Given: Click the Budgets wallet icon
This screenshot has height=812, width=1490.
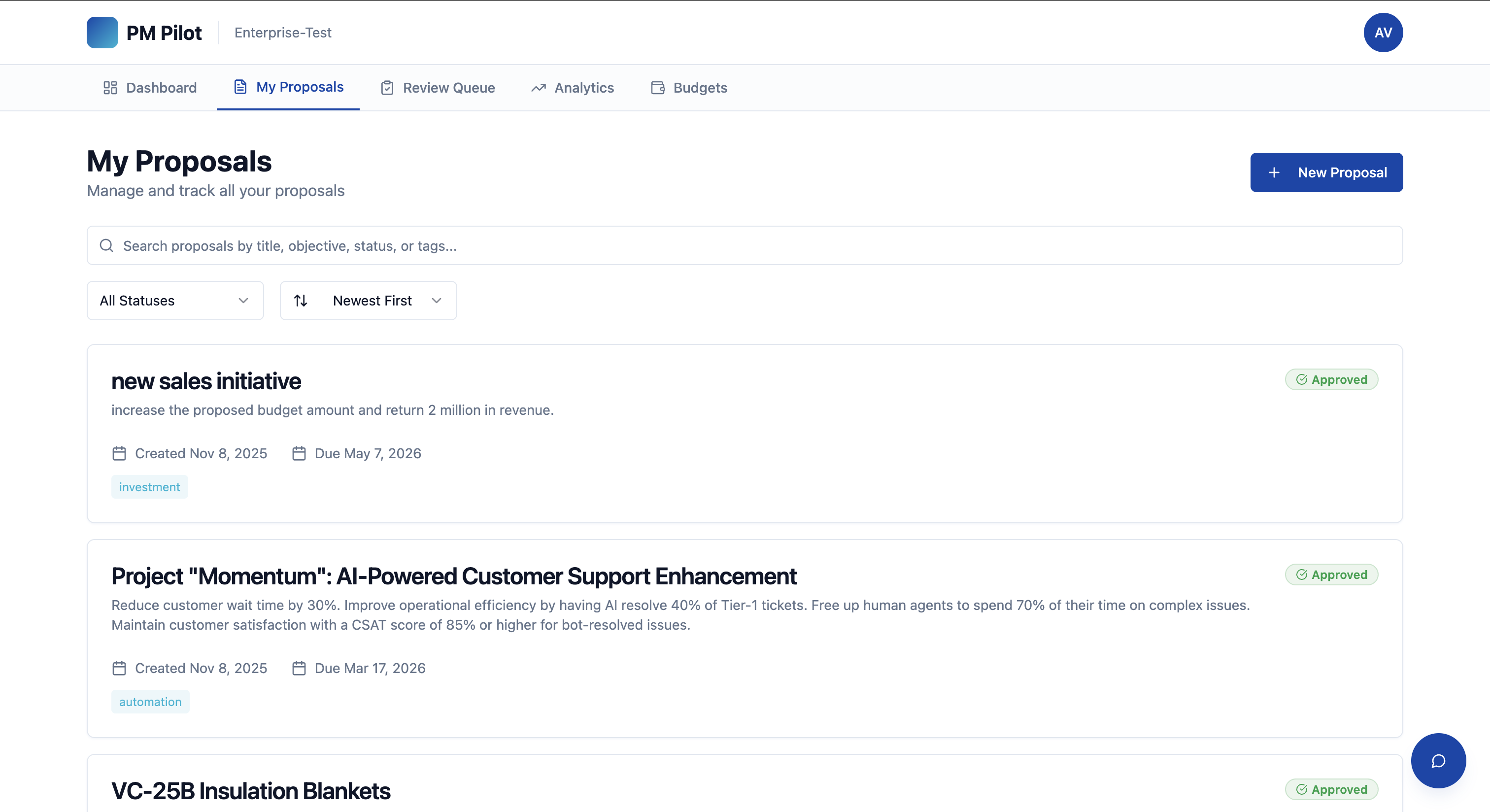Looking at the screenshot, I should (x=658, y=88).
